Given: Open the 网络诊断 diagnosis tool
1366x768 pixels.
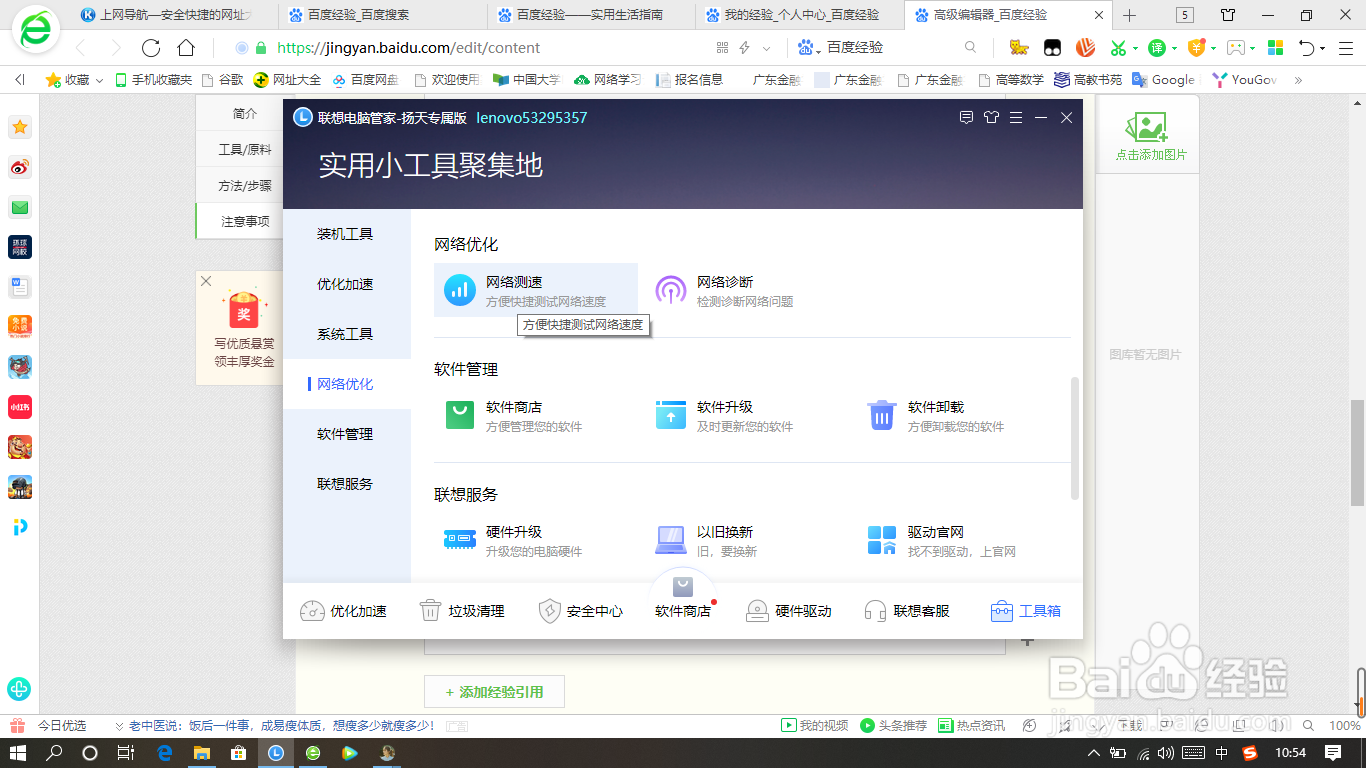Looking at the screenshot, I should [x=725, y=291].
